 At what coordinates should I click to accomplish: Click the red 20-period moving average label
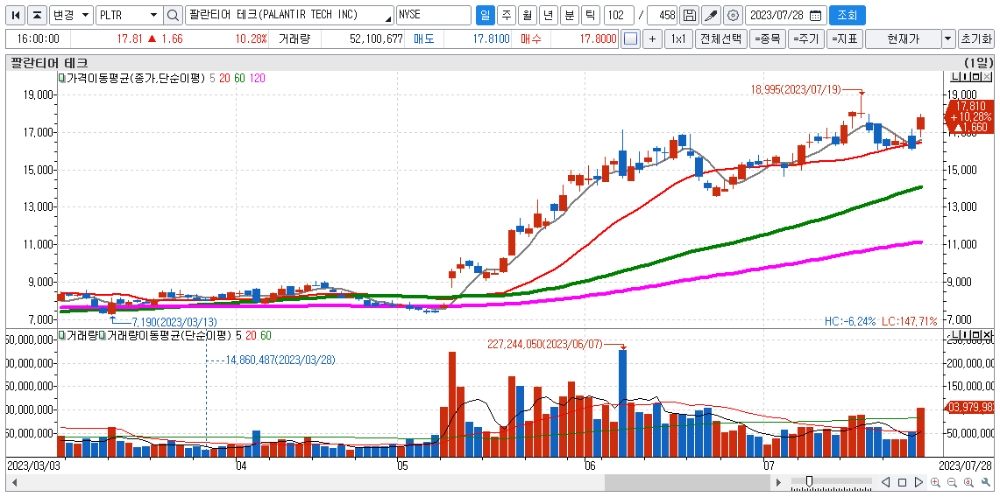click(224, 78)
